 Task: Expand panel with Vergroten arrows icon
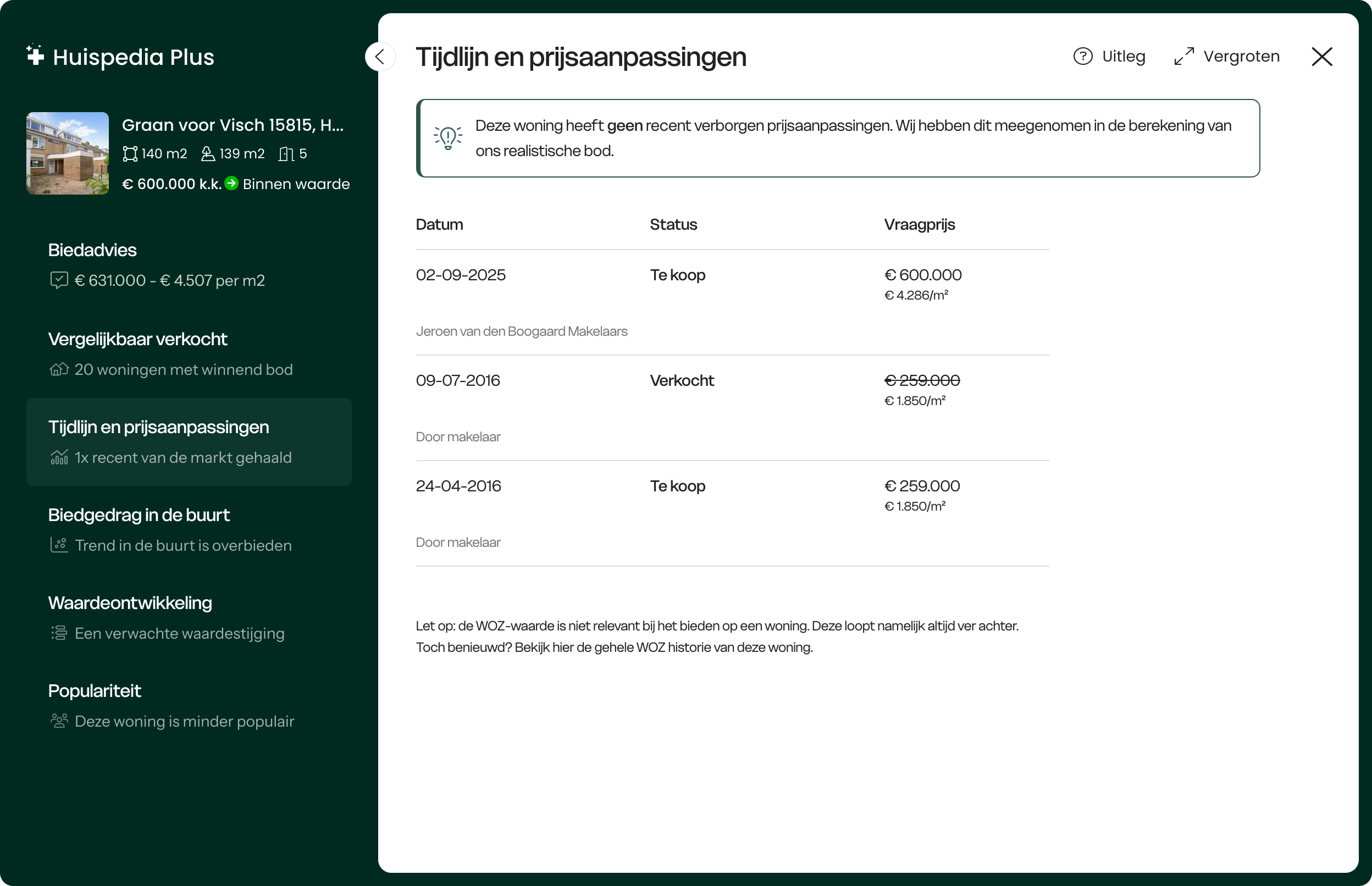1184,57
